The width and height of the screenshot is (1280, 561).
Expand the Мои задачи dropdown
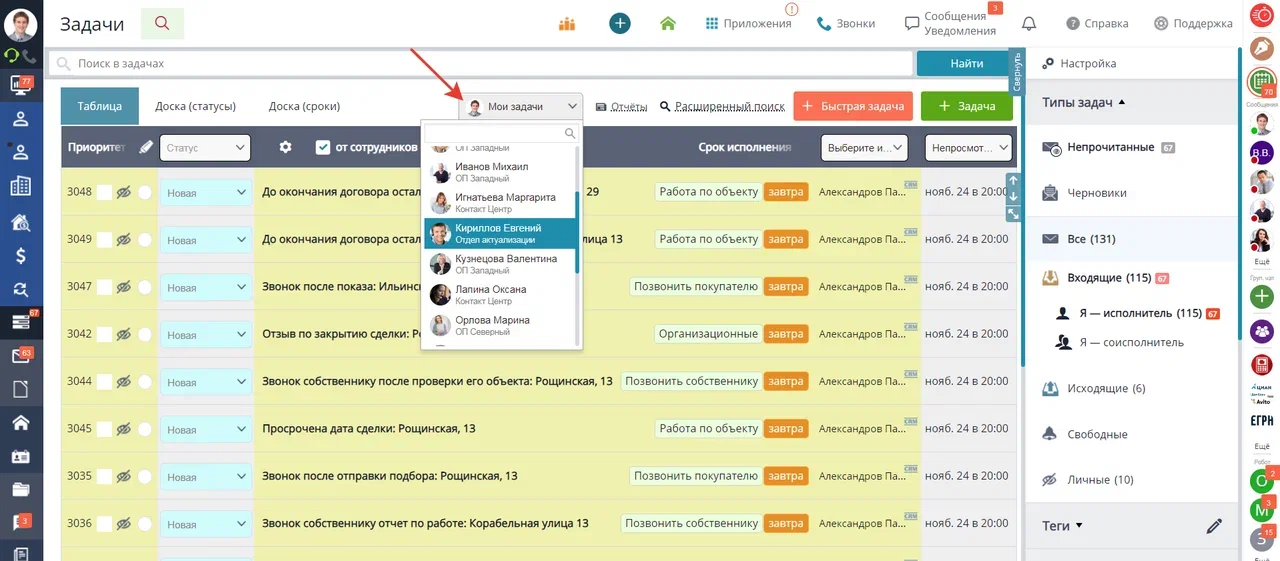(522, 106)
